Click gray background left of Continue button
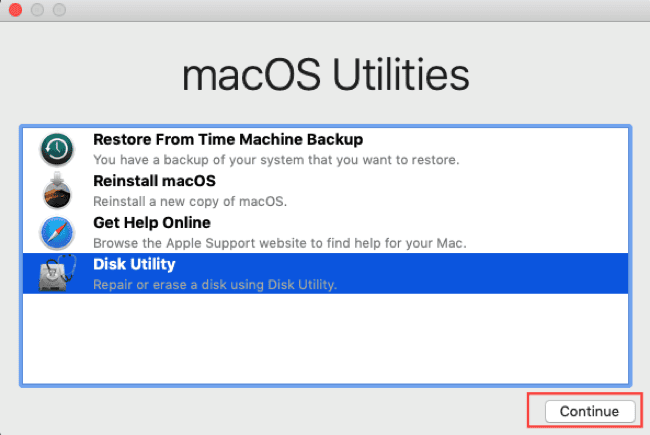This screenshot has width=650, height=435. click(300, 411)
